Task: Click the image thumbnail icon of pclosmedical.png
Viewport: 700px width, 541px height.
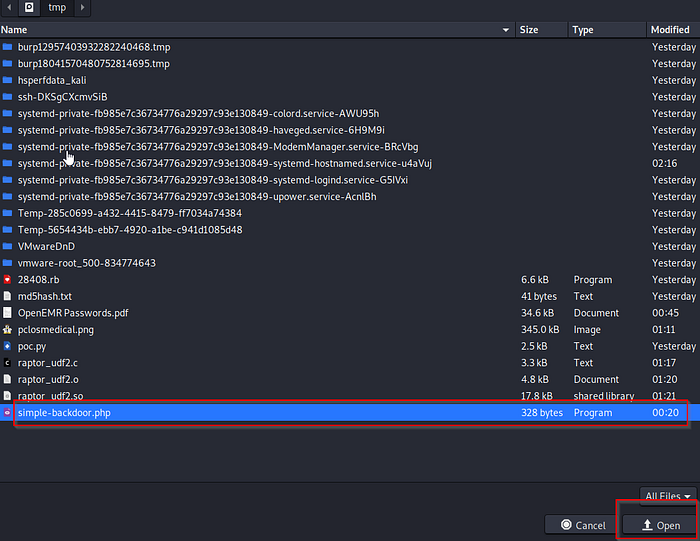Action: [x=8, y=330]
